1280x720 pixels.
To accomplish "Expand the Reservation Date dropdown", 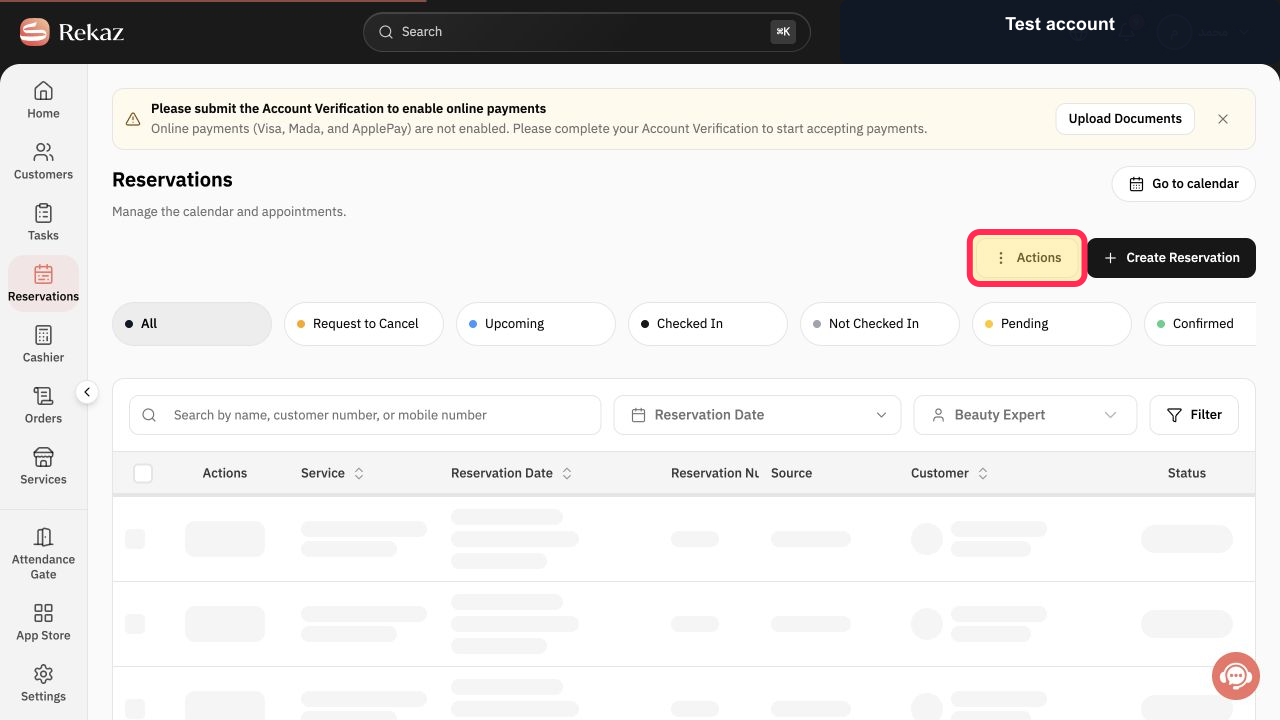I will click(x=757, y=415).
